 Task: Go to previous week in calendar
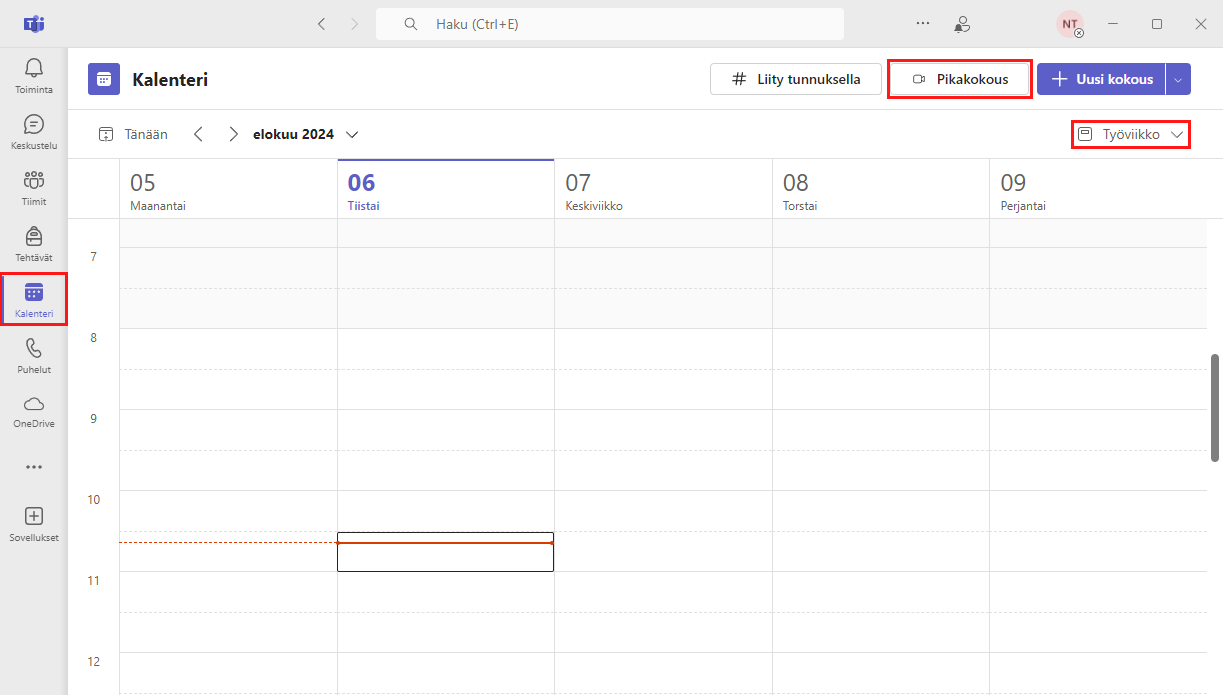[198, 134]
